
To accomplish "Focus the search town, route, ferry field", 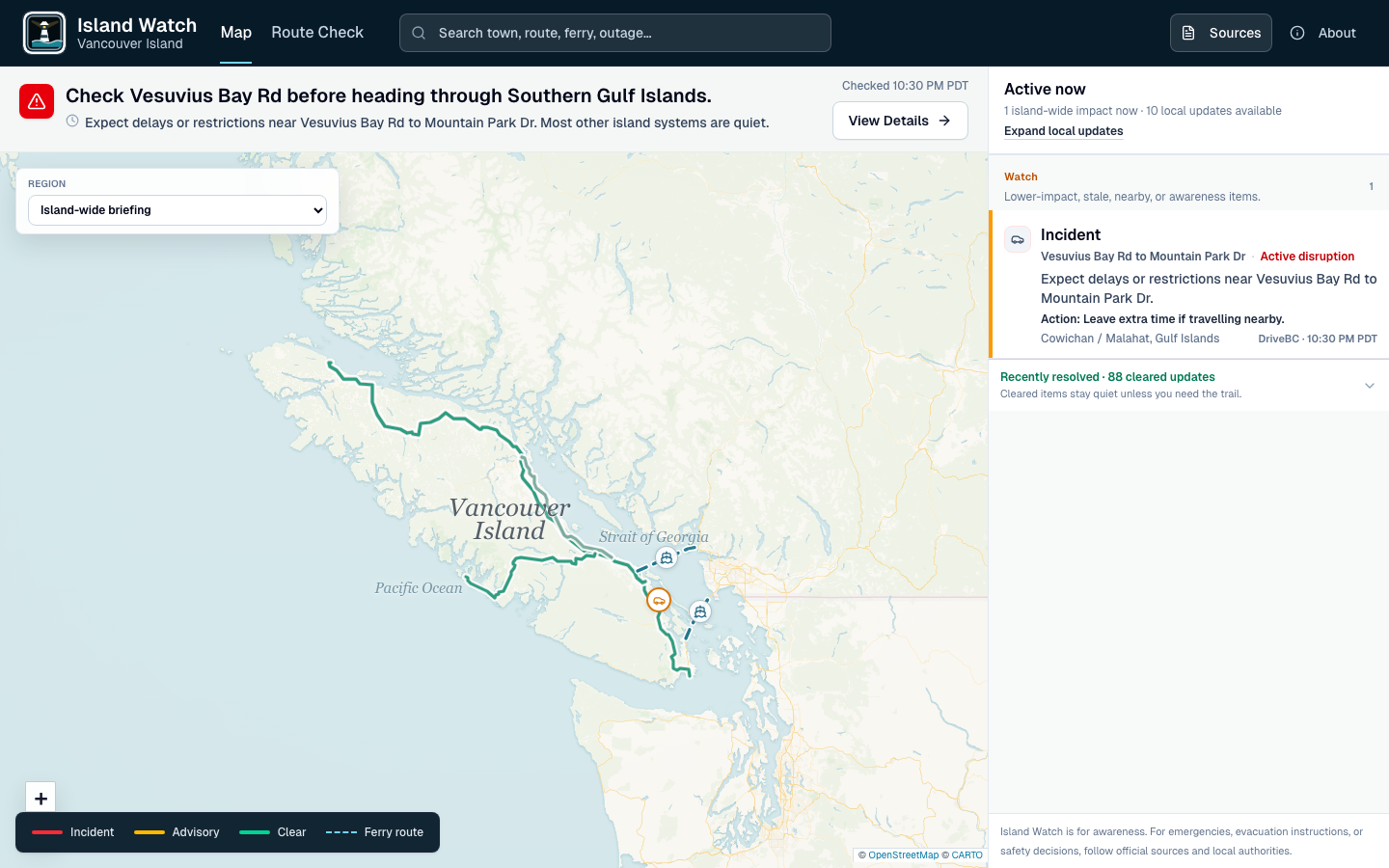I will (x=615, y=33).
